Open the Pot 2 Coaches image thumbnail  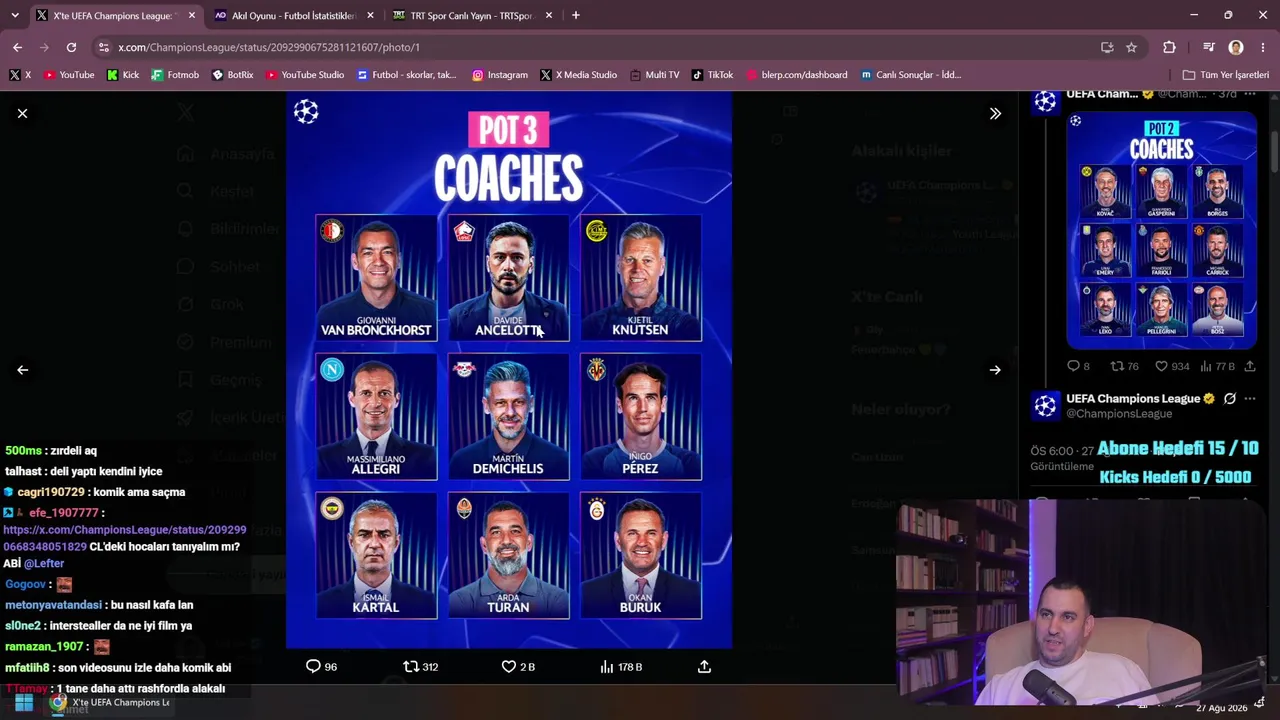(1161, 230)
